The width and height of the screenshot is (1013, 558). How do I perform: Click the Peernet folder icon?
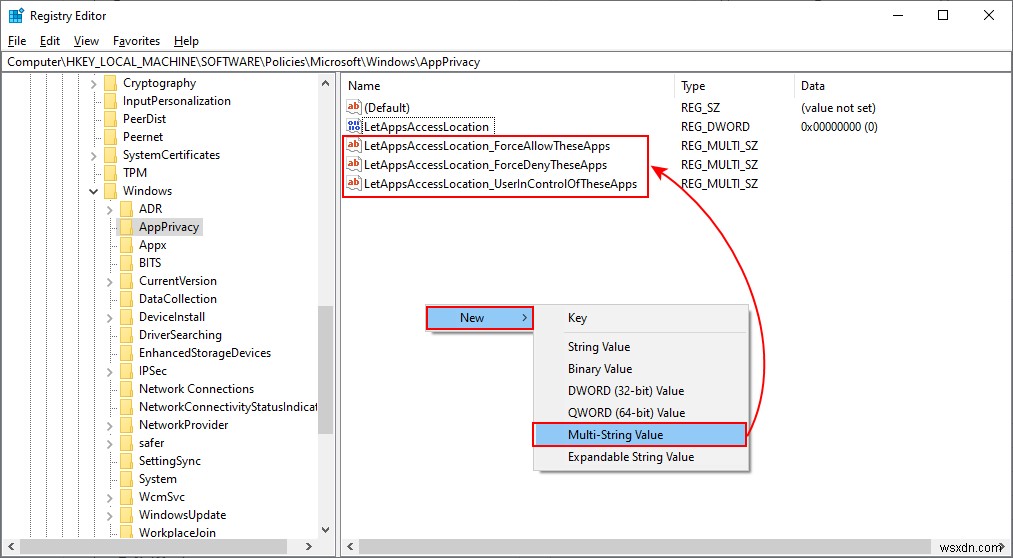110,137
